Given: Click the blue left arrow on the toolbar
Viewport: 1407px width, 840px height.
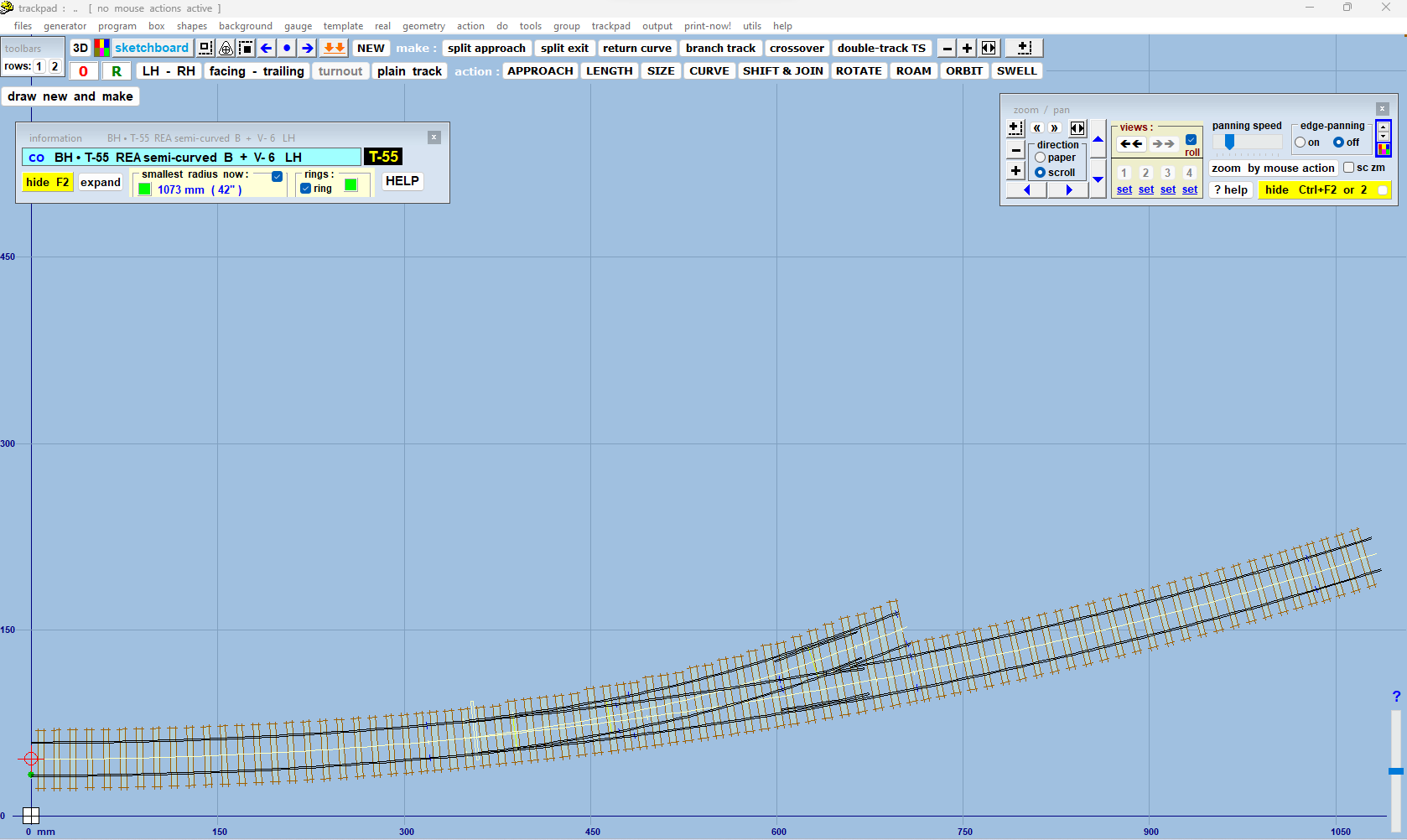Looking at the screenshot, I should click(x=267, y=48).
